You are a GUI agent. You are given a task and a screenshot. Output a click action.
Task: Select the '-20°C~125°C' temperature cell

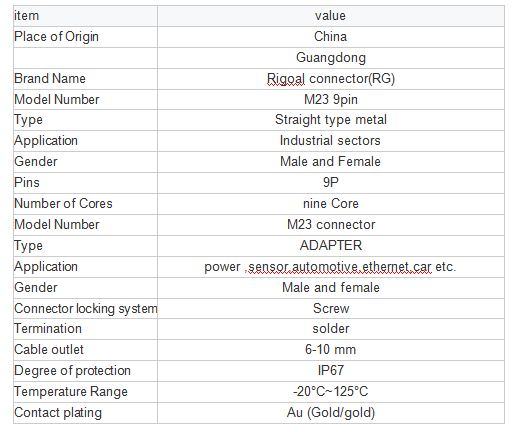[x=331, y=392]
